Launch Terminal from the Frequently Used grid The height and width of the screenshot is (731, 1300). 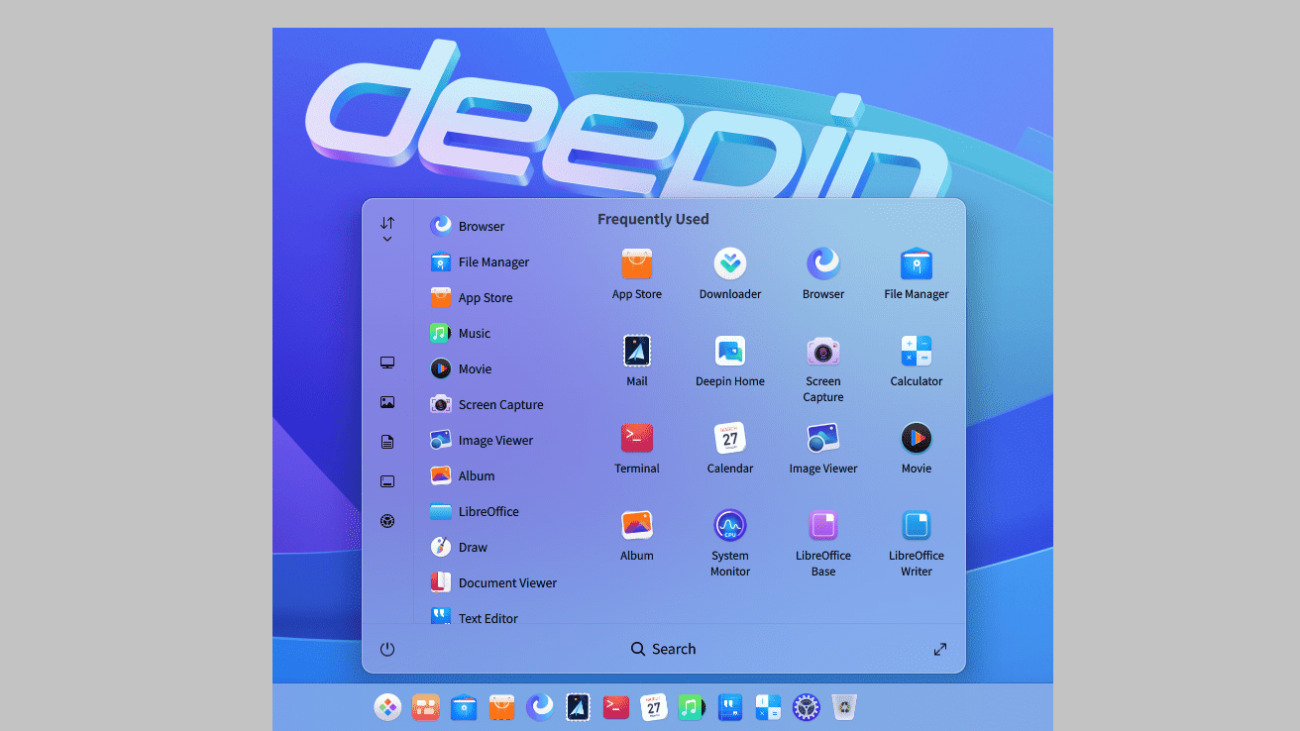pos(637,448)
